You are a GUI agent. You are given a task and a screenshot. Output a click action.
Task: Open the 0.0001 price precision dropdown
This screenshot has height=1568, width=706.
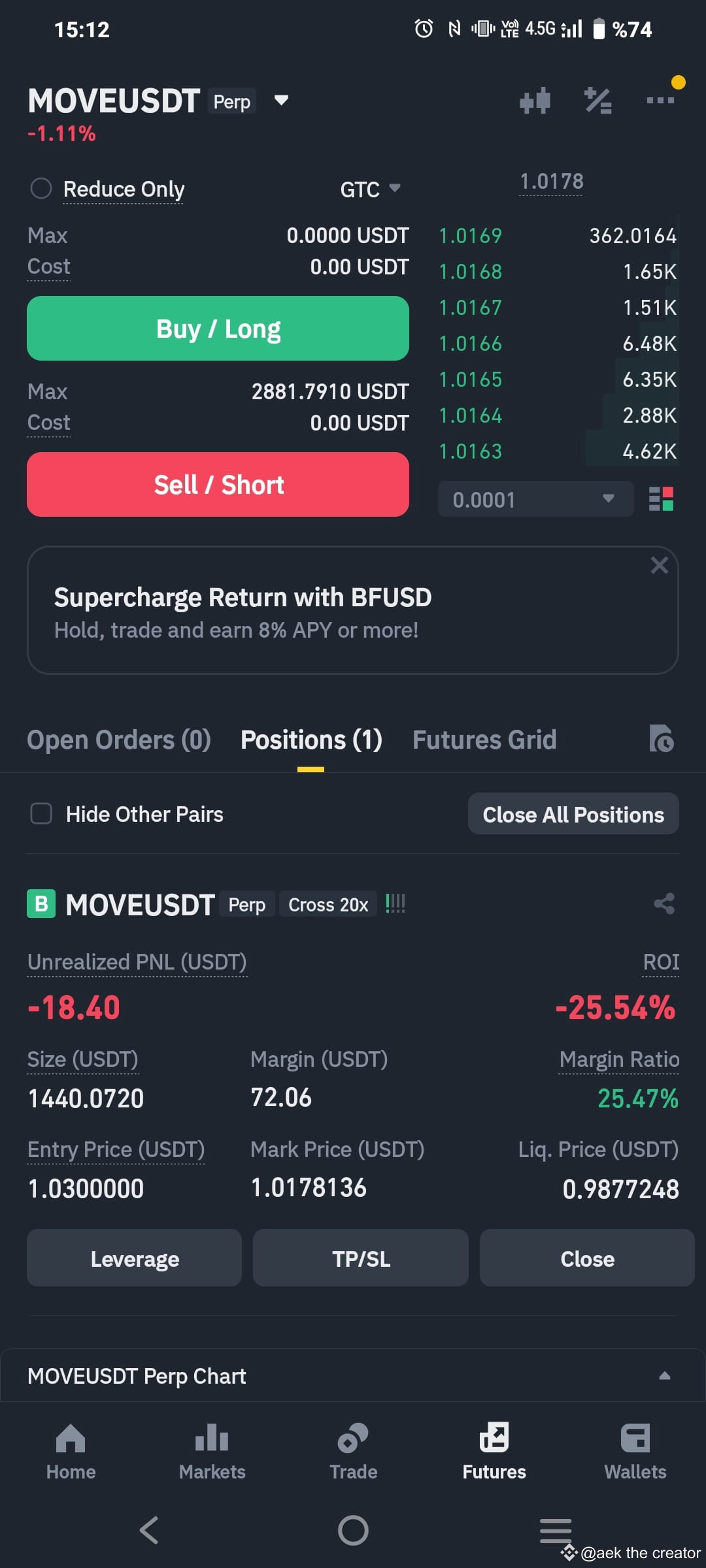(x=535, y=499)
